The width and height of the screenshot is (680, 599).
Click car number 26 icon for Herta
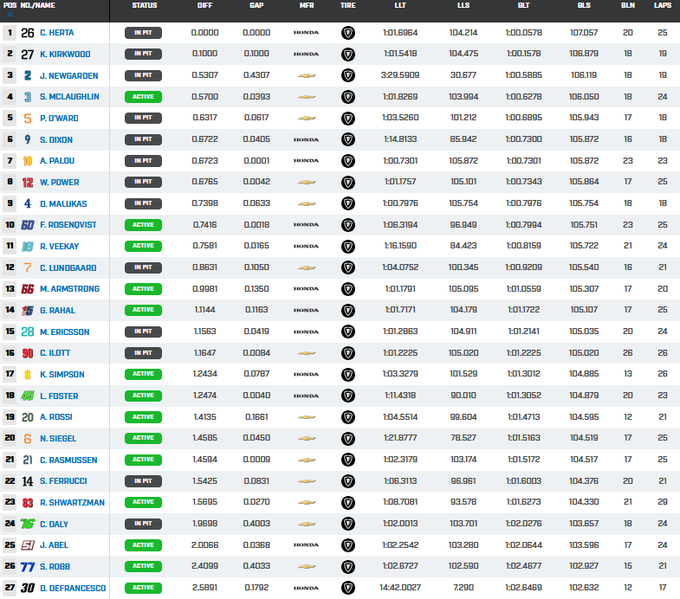click(27, 32)
